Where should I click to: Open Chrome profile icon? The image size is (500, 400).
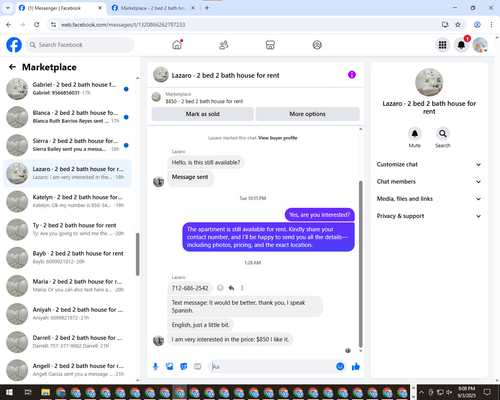click(477, 25)
